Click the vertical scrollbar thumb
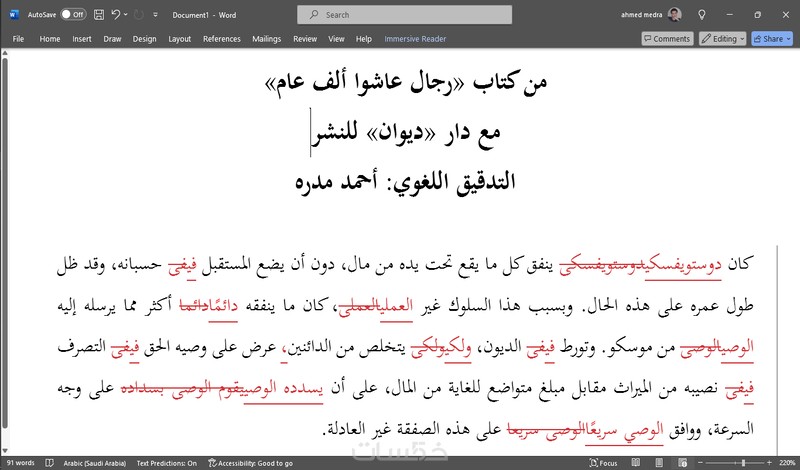 5,242
